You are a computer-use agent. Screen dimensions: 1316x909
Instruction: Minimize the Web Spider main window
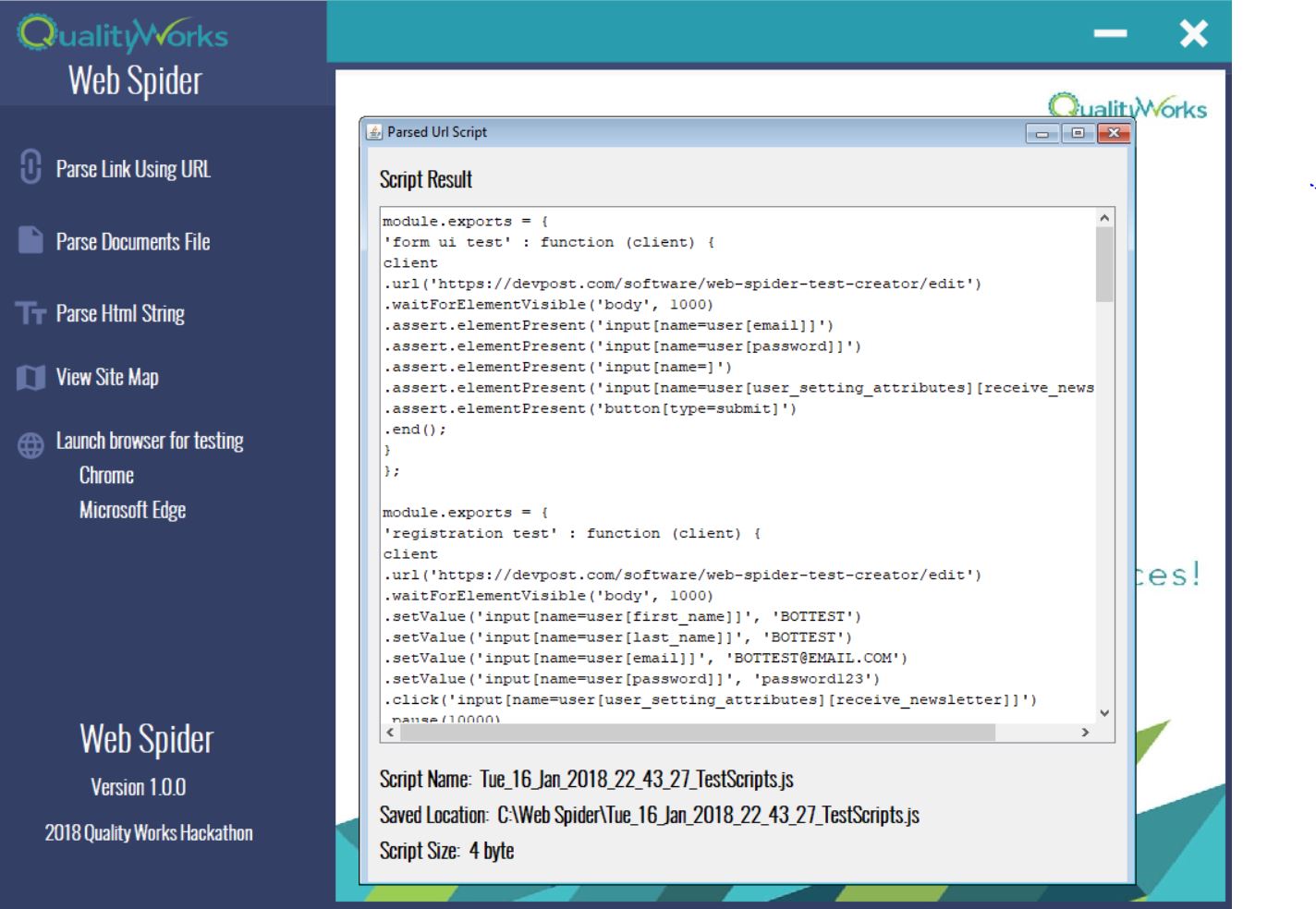tap(1110, 34)
